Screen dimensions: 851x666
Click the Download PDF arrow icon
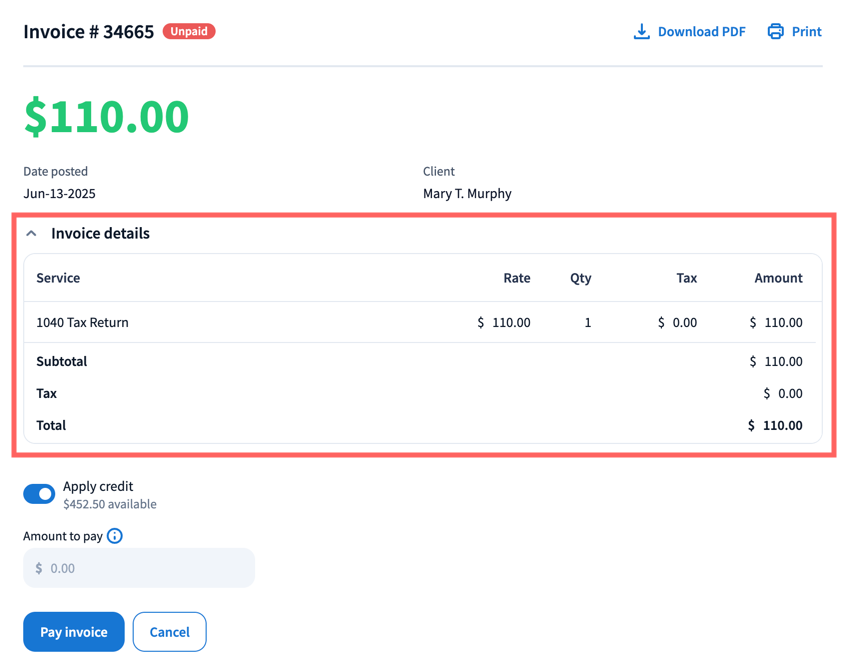coord(642,32)
